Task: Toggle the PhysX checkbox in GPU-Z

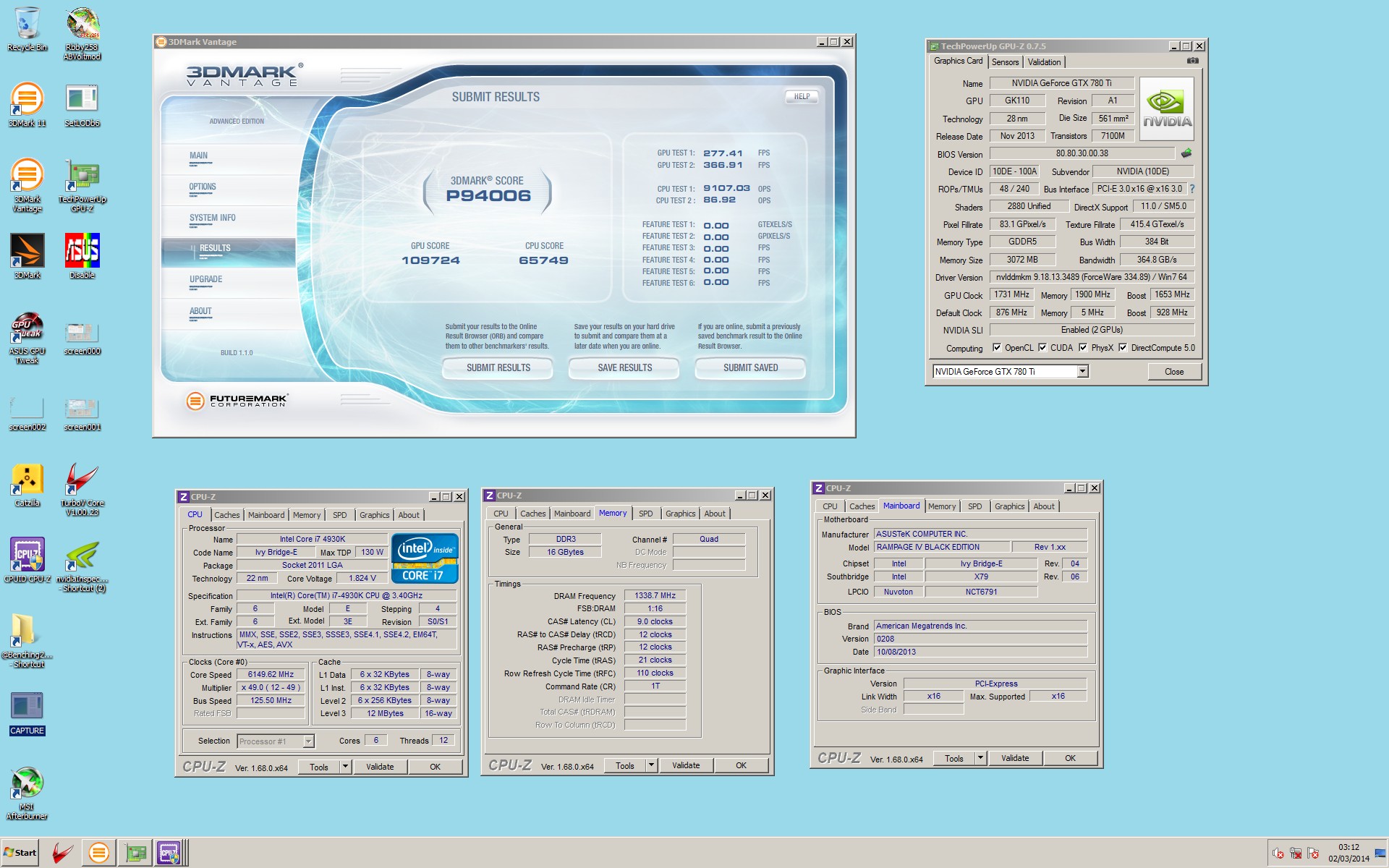Action: (x=1083, y=347)
